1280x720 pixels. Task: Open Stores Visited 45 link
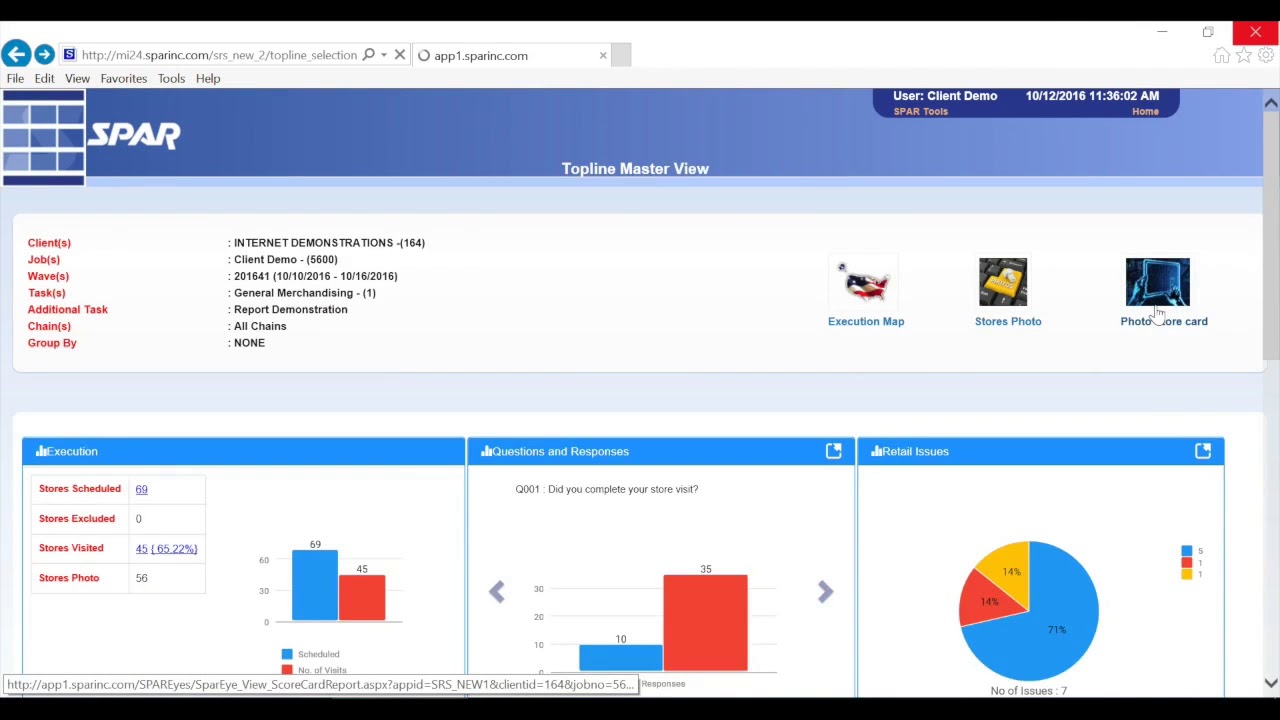tap(141, 548)
